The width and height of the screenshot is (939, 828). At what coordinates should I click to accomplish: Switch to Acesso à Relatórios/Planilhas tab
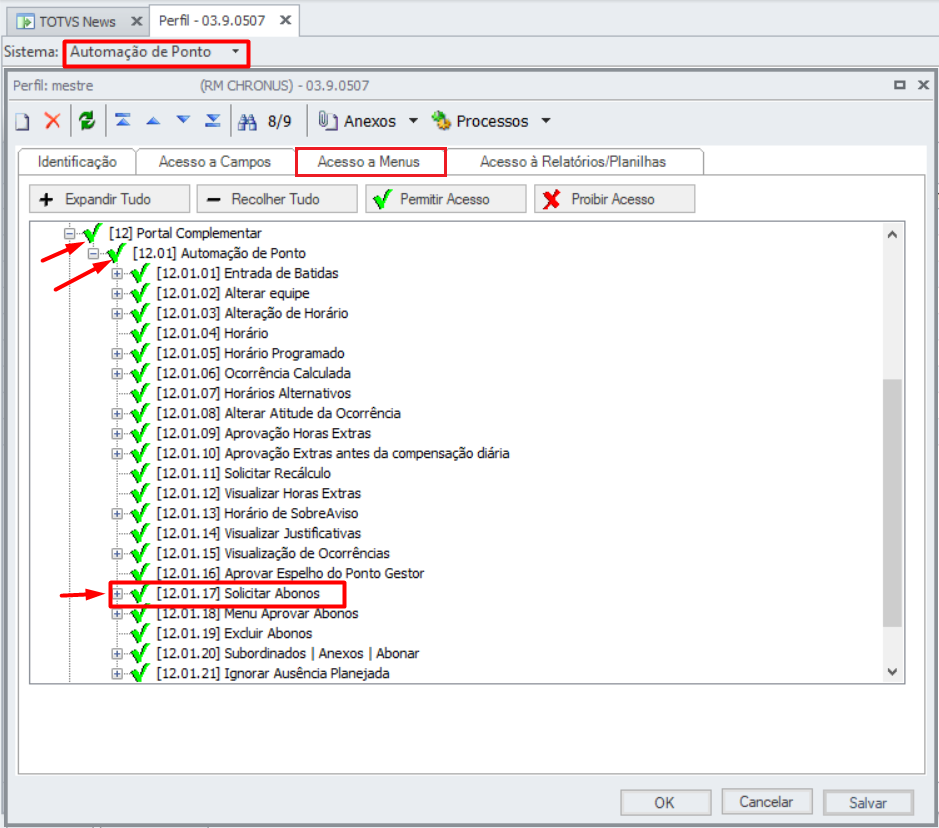[573, 162]
